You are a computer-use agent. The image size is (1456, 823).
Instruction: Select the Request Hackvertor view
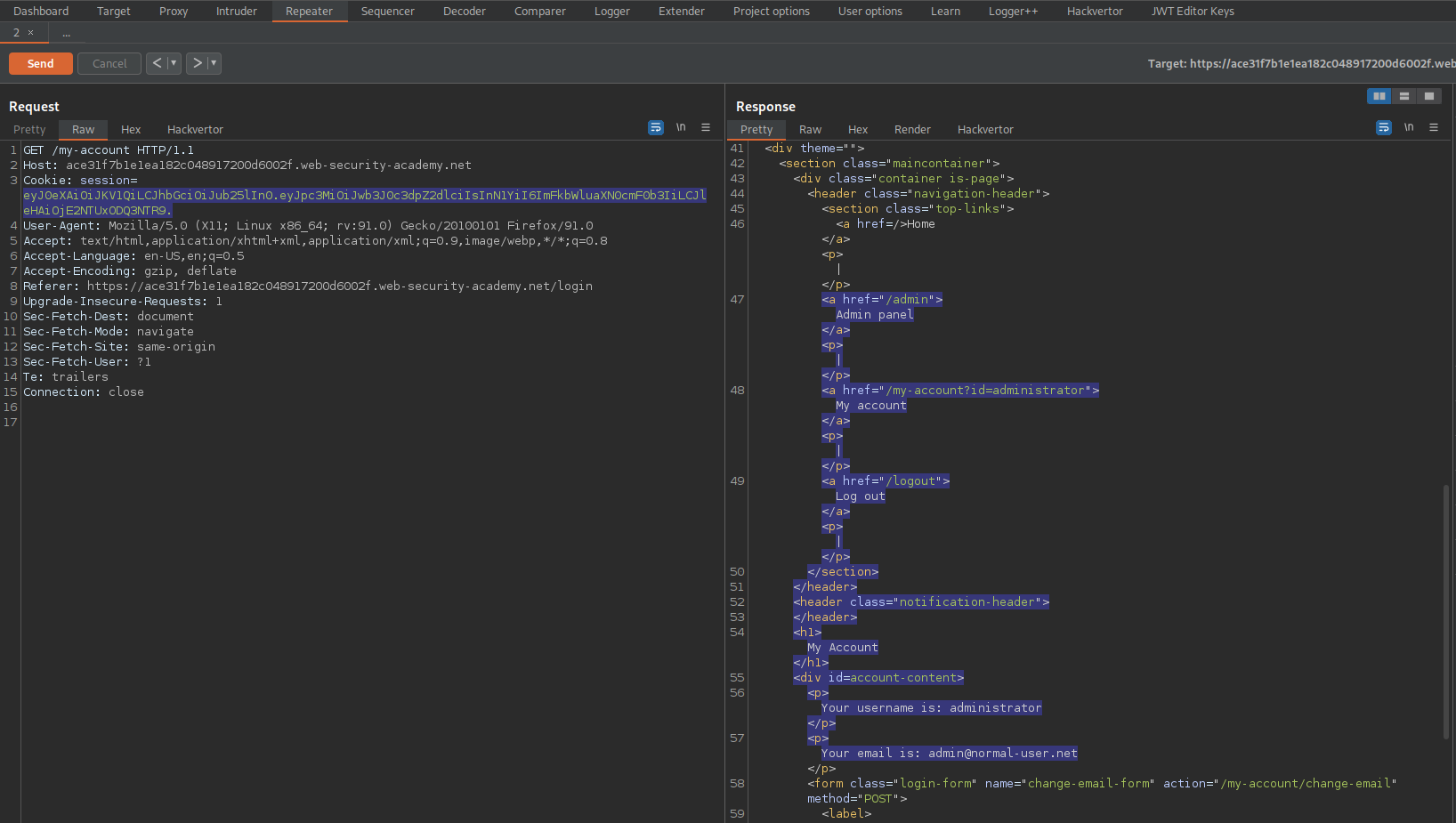point(195,130)
